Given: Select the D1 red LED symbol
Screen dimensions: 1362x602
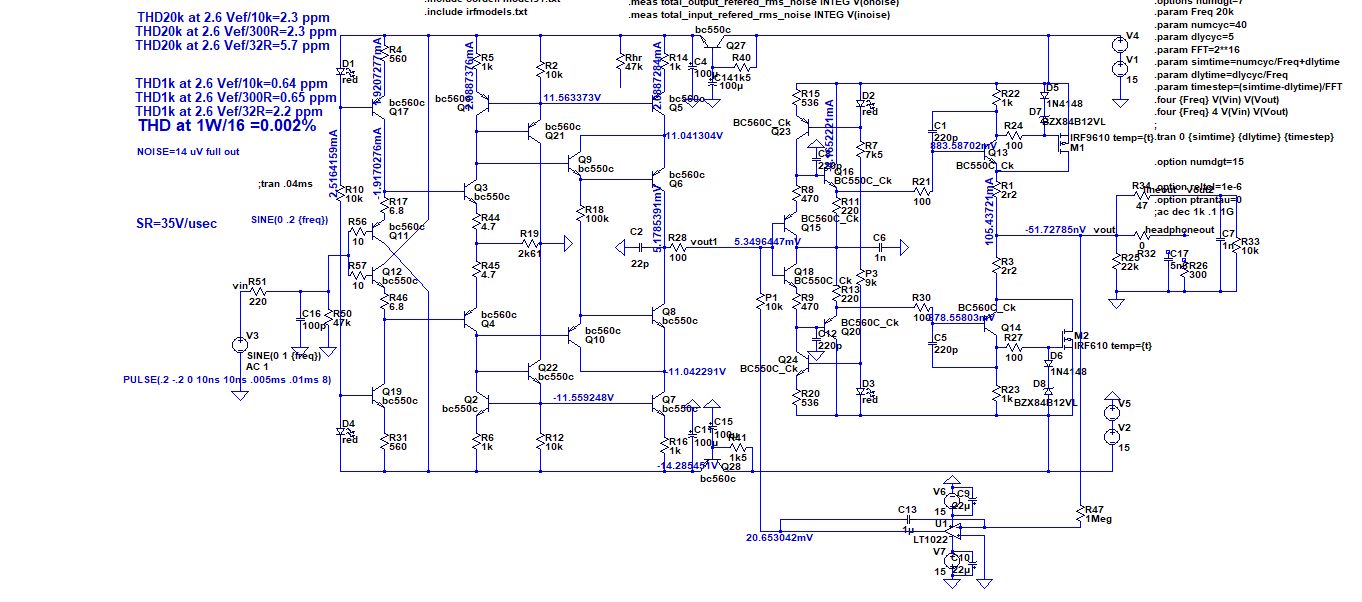Looking at the screenshot, I should tap(344, 72).
